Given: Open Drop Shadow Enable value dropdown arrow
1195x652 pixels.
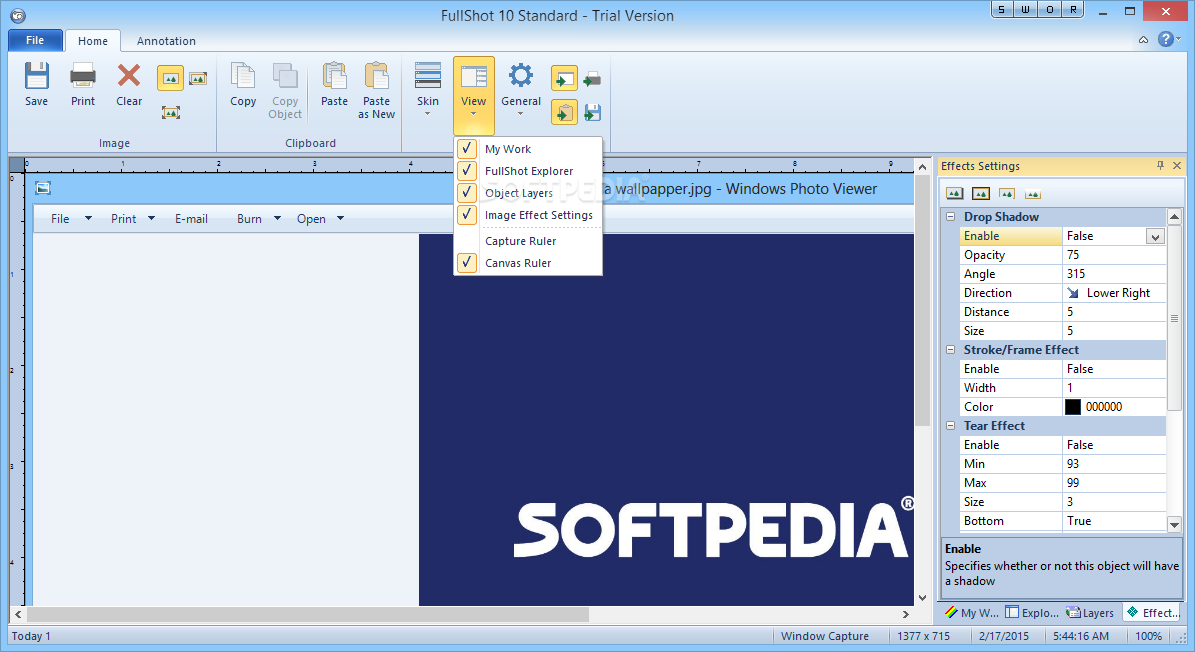Looking at the screenshot, I should click(1155, 236).
